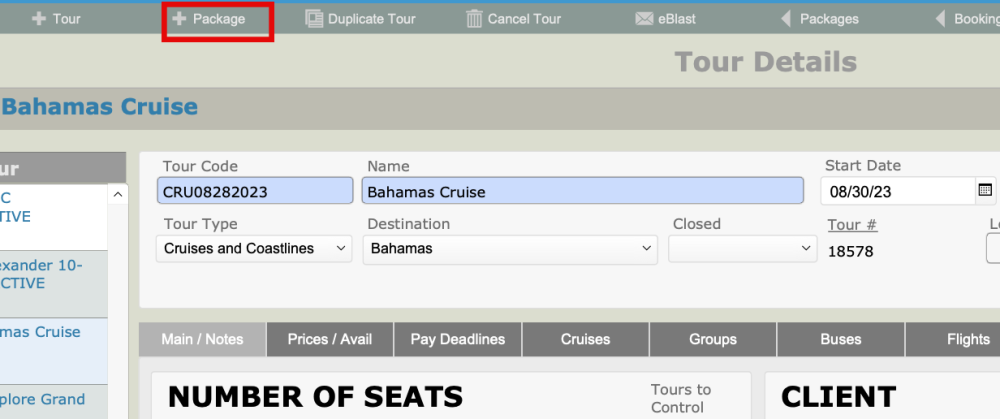Image resolution: width=1000 pixels, height=419 pixels.
Task: Switch to Pay Deadlines tab
Action: 458,339
